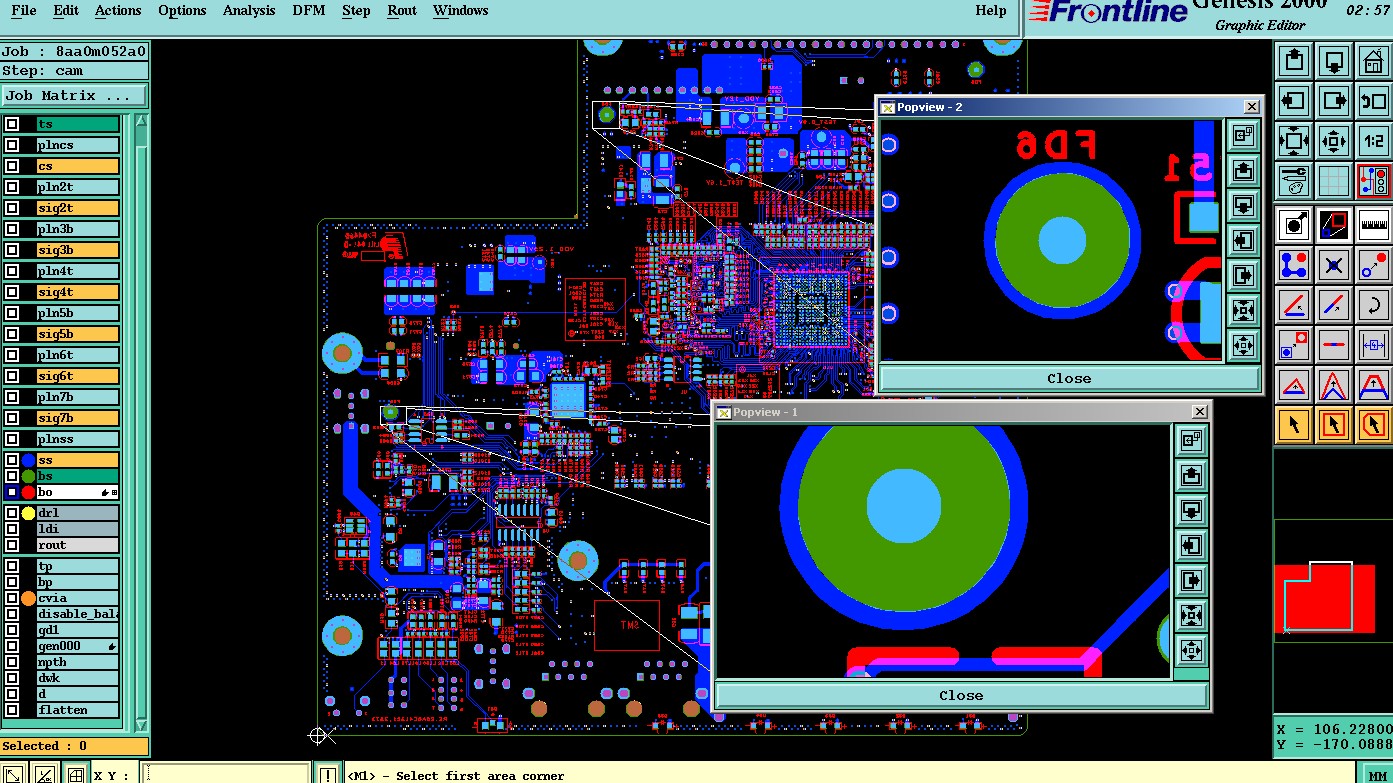Select the pln7b layer name

pos(78,397)
